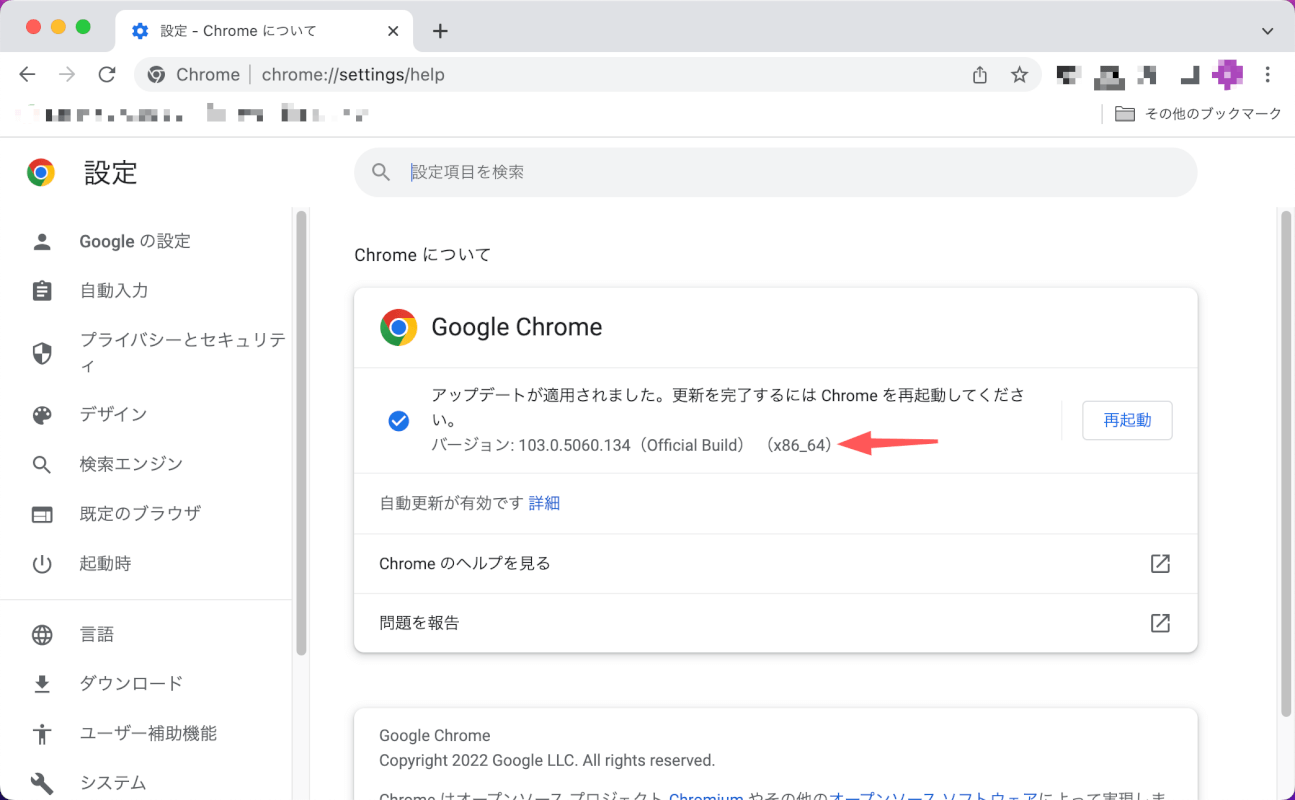Image resolution: width=1295 pixels, height=800 pixels.
Task: Click the clipboard icon beside 自動入力
Action: [x=42, y=291]
